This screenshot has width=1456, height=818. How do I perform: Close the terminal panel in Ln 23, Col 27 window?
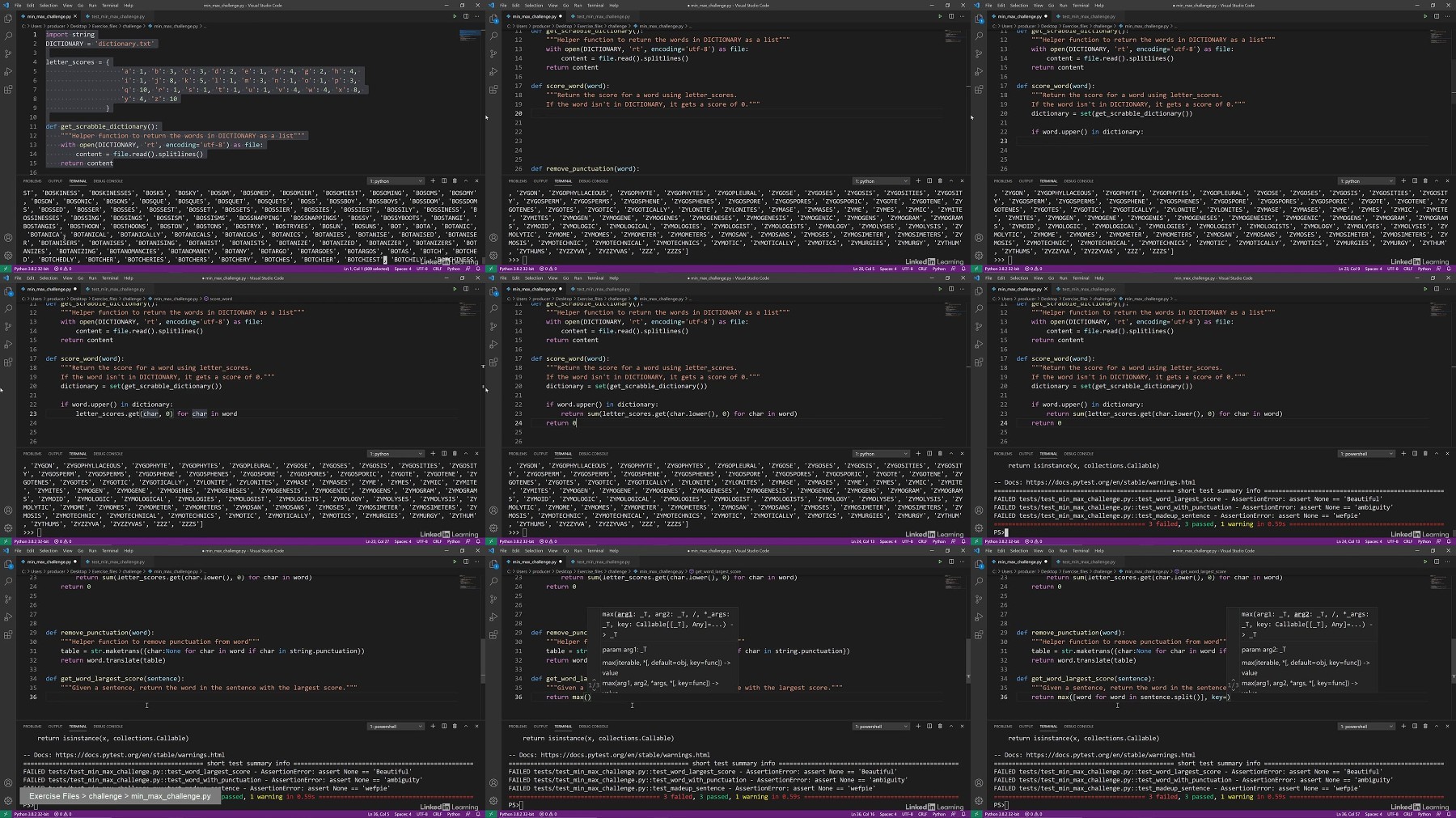pyautogui.click(x=476, y=454)
